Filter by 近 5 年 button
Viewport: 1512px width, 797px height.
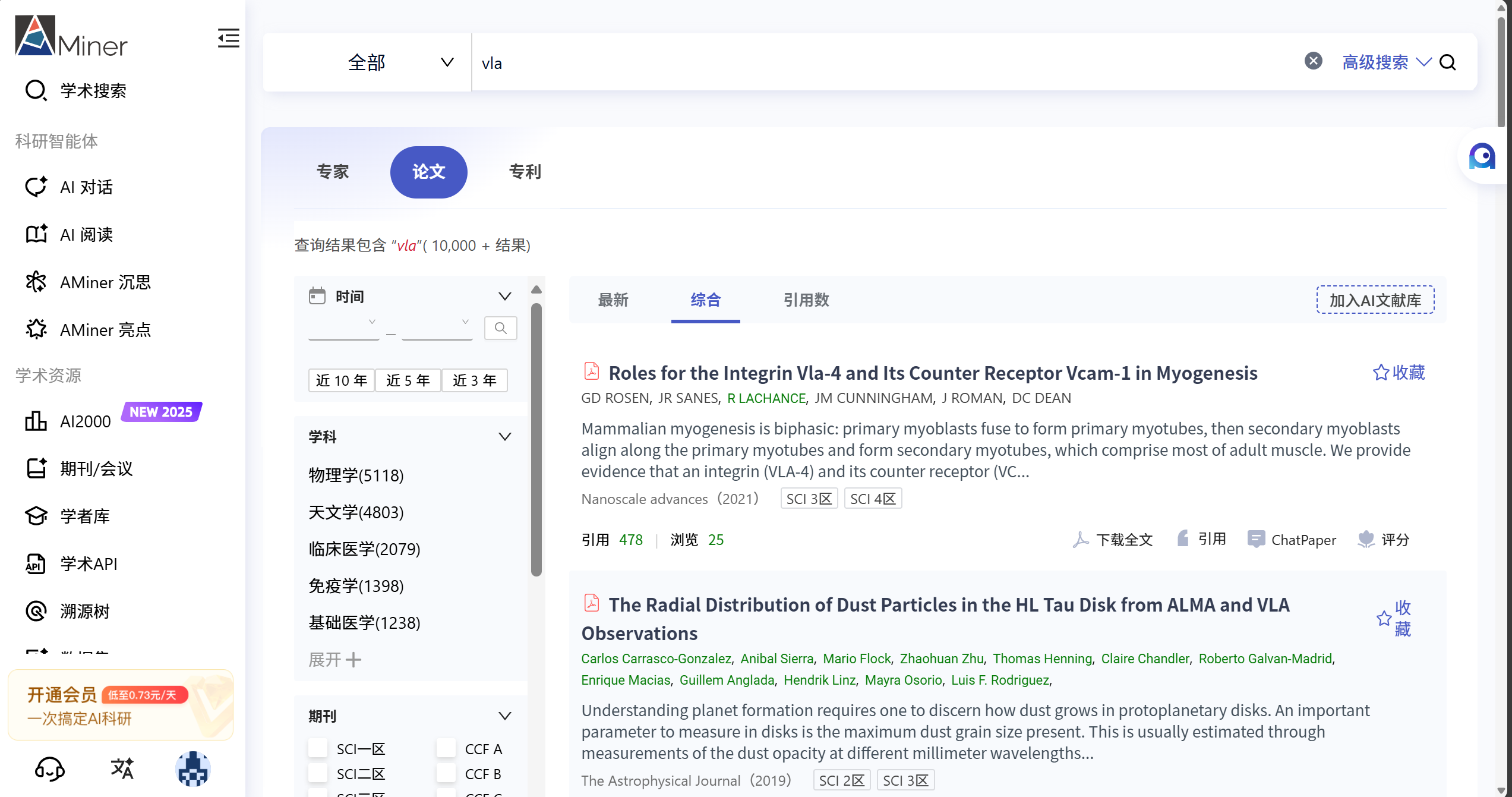(x=408, y=380)
